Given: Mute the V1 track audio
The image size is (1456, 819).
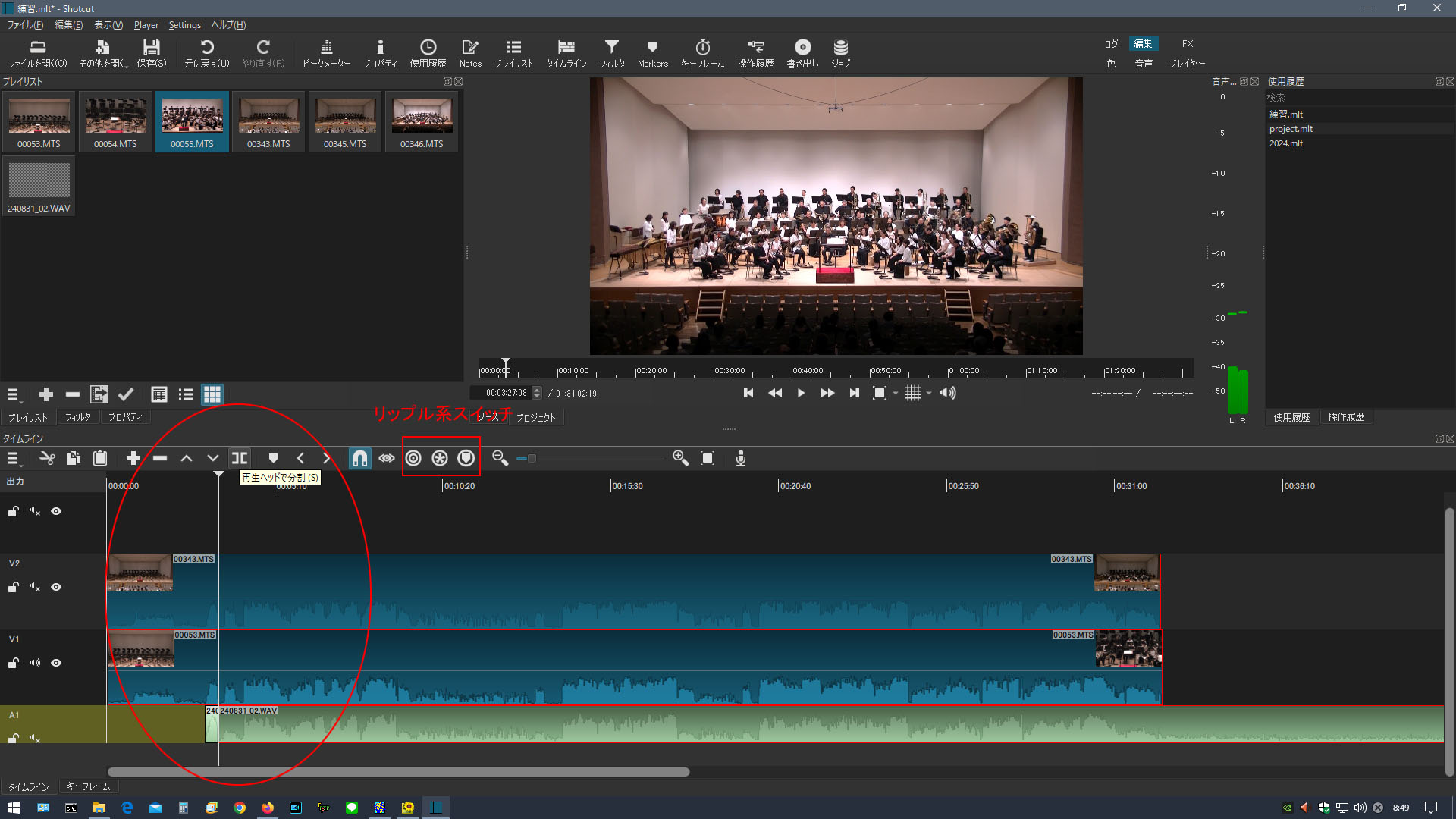Looking at the screenshot, I should pyautogui.click(x=35, y=663).
